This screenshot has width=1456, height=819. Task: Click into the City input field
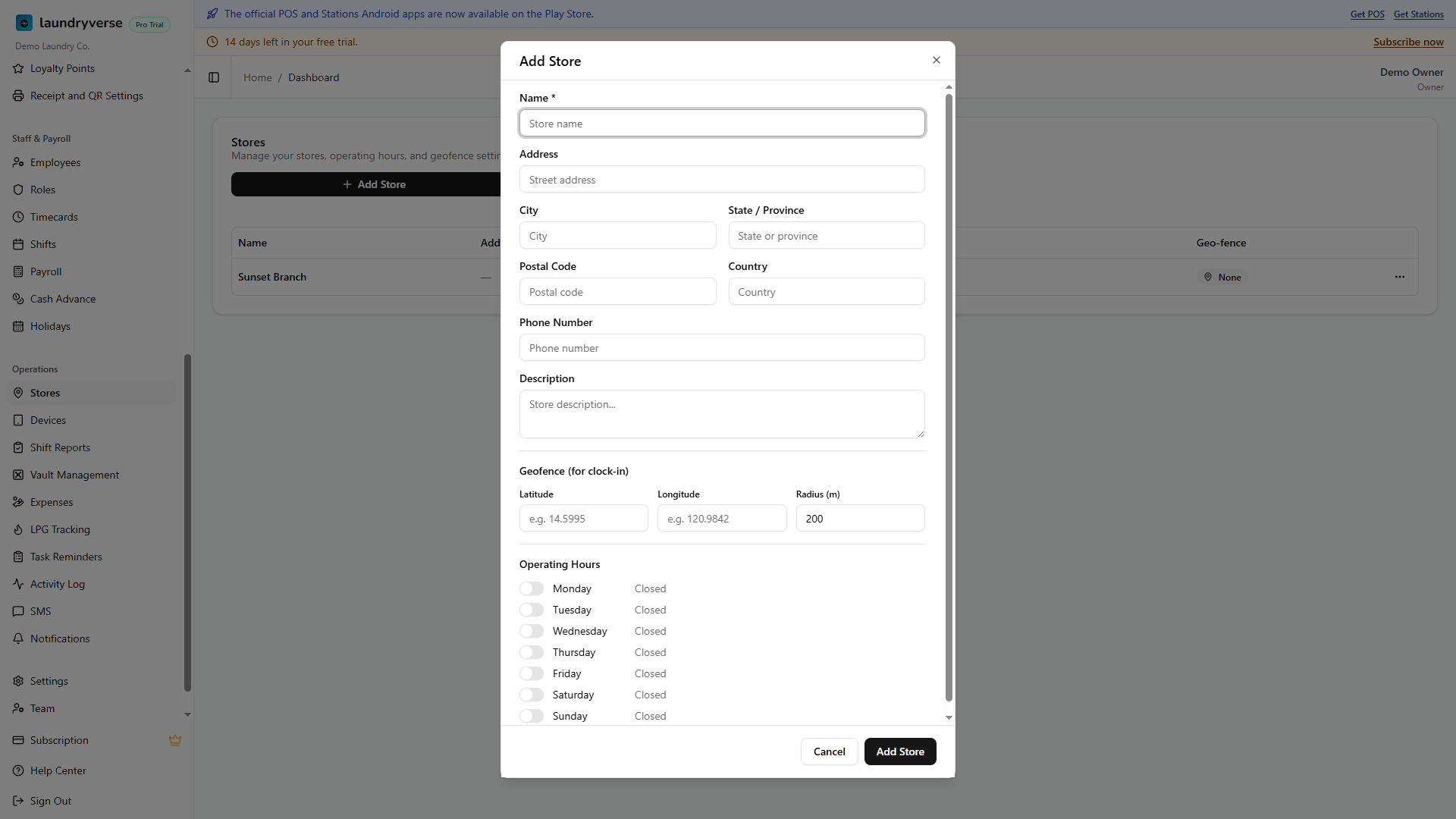617,235
